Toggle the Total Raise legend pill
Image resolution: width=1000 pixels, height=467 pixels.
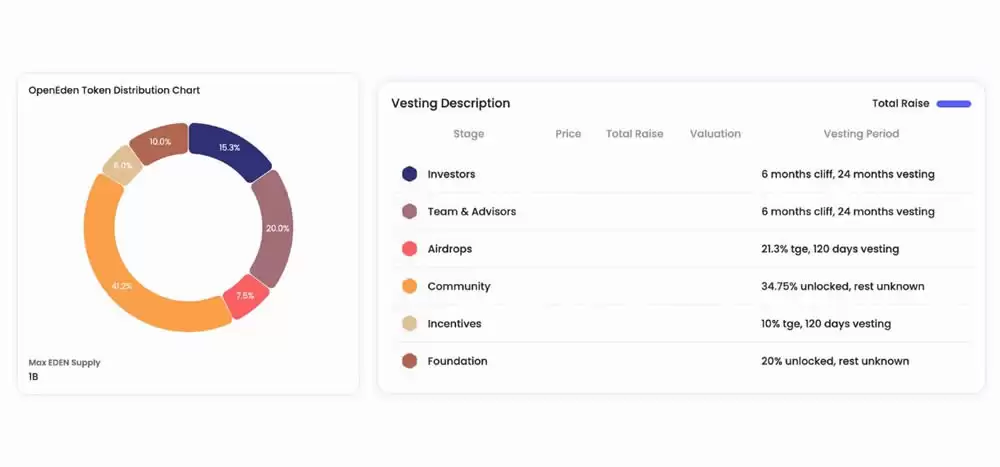(954, 103)
